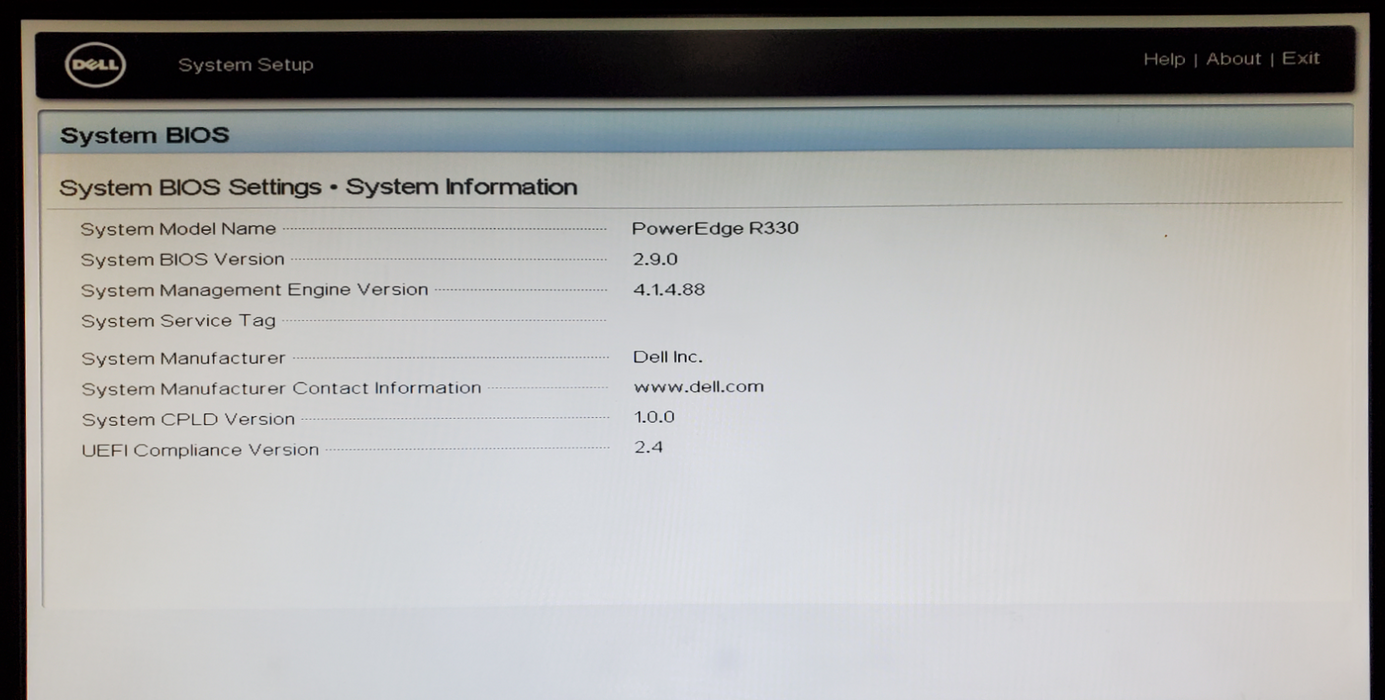1385x700 pixels.
Task: Click the Dell Inc. value
Action: pyautogui.click(x=668, y=357)
